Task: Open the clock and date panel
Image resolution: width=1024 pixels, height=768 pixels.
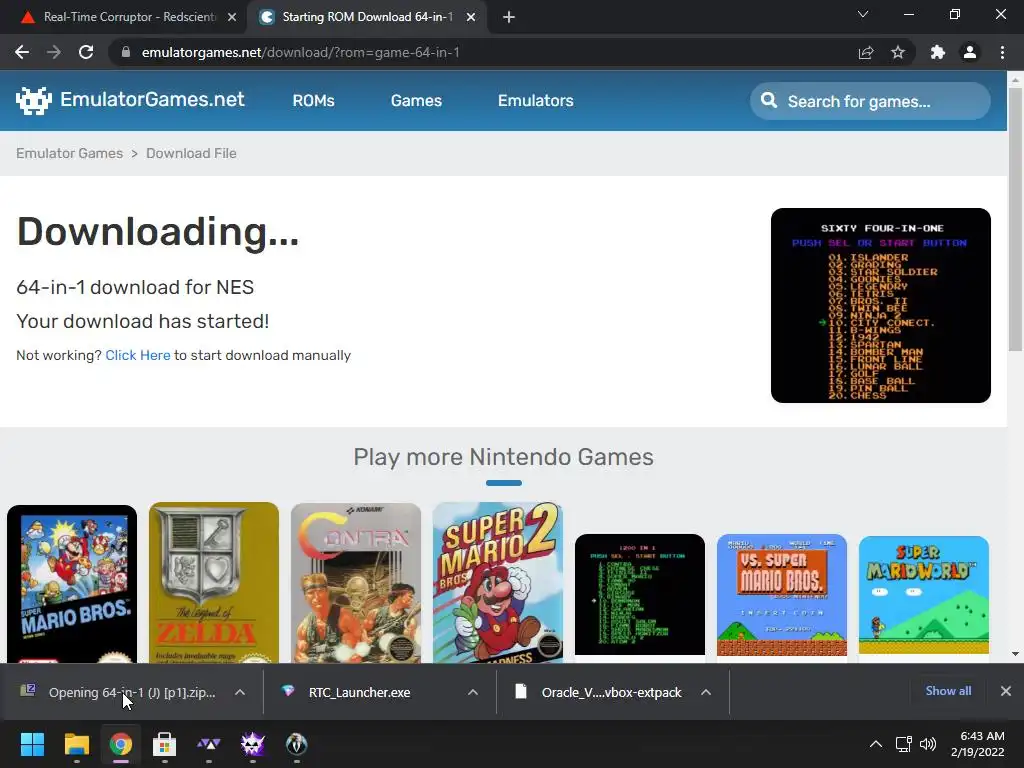Action: click(978, 744)
